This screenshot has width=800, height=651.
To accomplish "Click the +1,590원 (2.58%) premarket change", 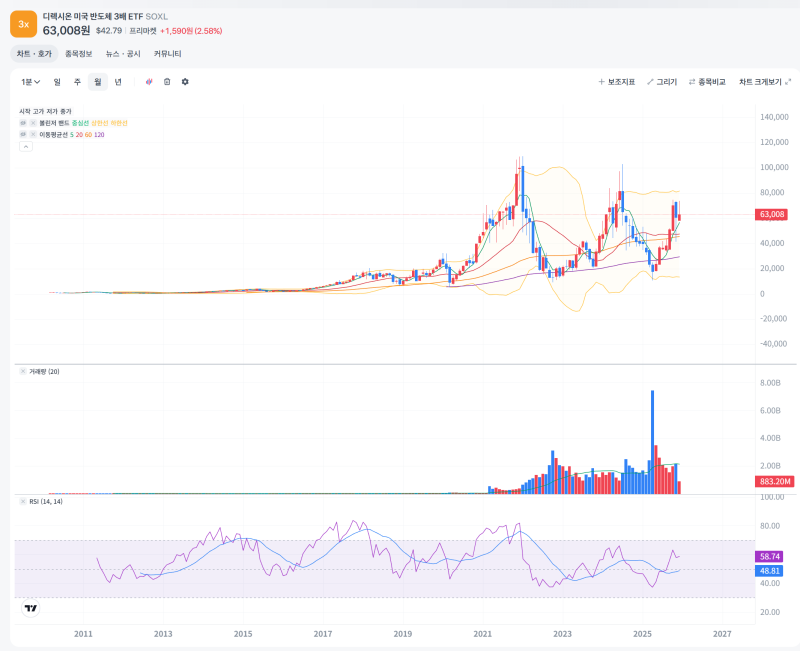I will point(191,31).
